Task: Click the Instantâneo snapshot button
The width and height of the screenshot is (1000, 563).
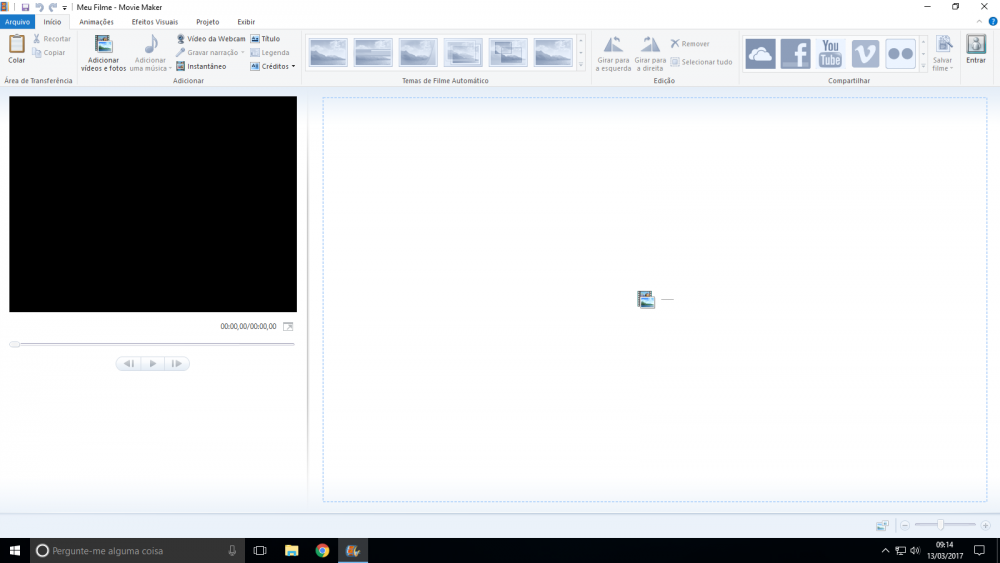Action: [x=201, y=66]
